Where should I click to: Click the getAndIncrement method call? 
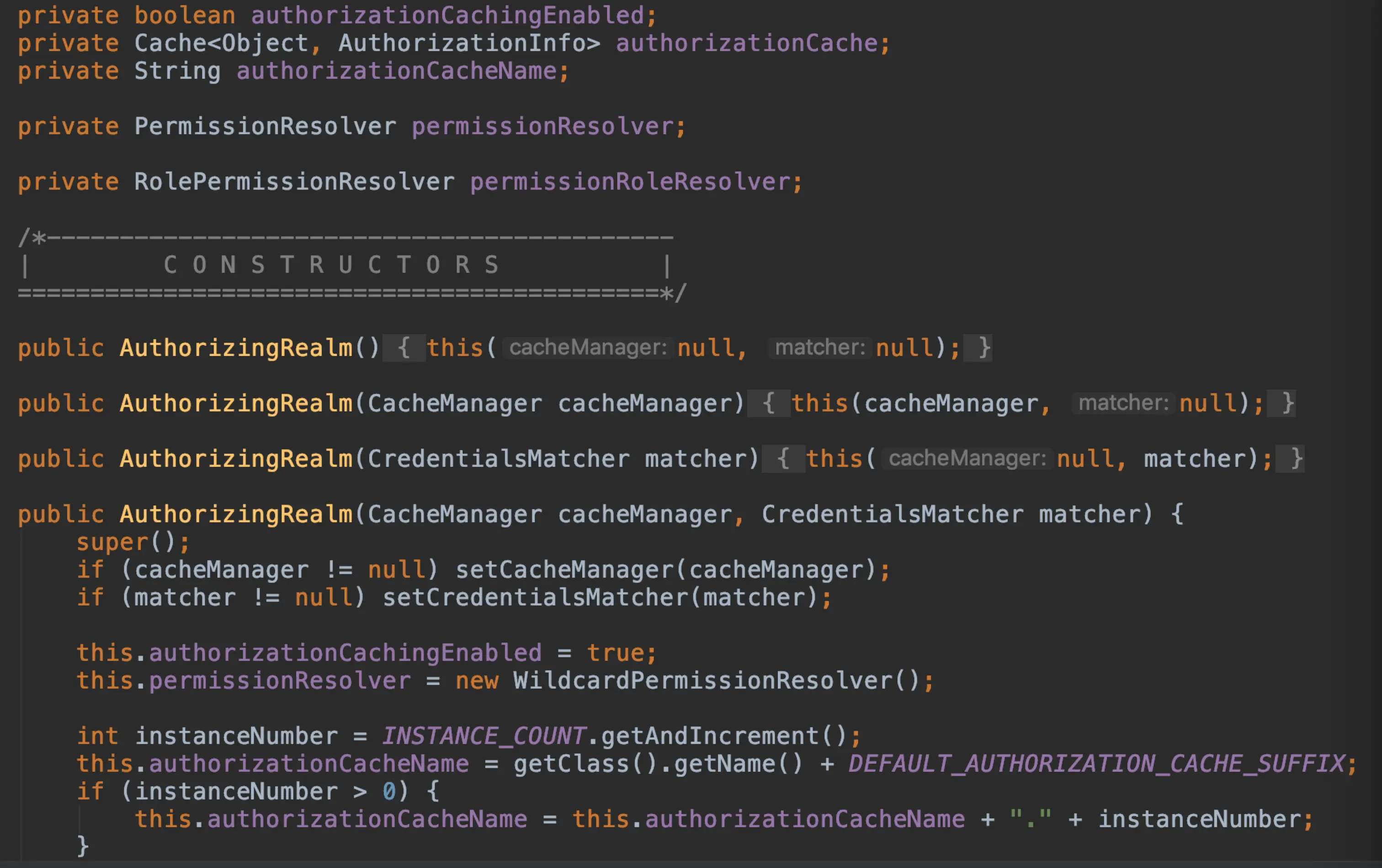coord(711,736)
